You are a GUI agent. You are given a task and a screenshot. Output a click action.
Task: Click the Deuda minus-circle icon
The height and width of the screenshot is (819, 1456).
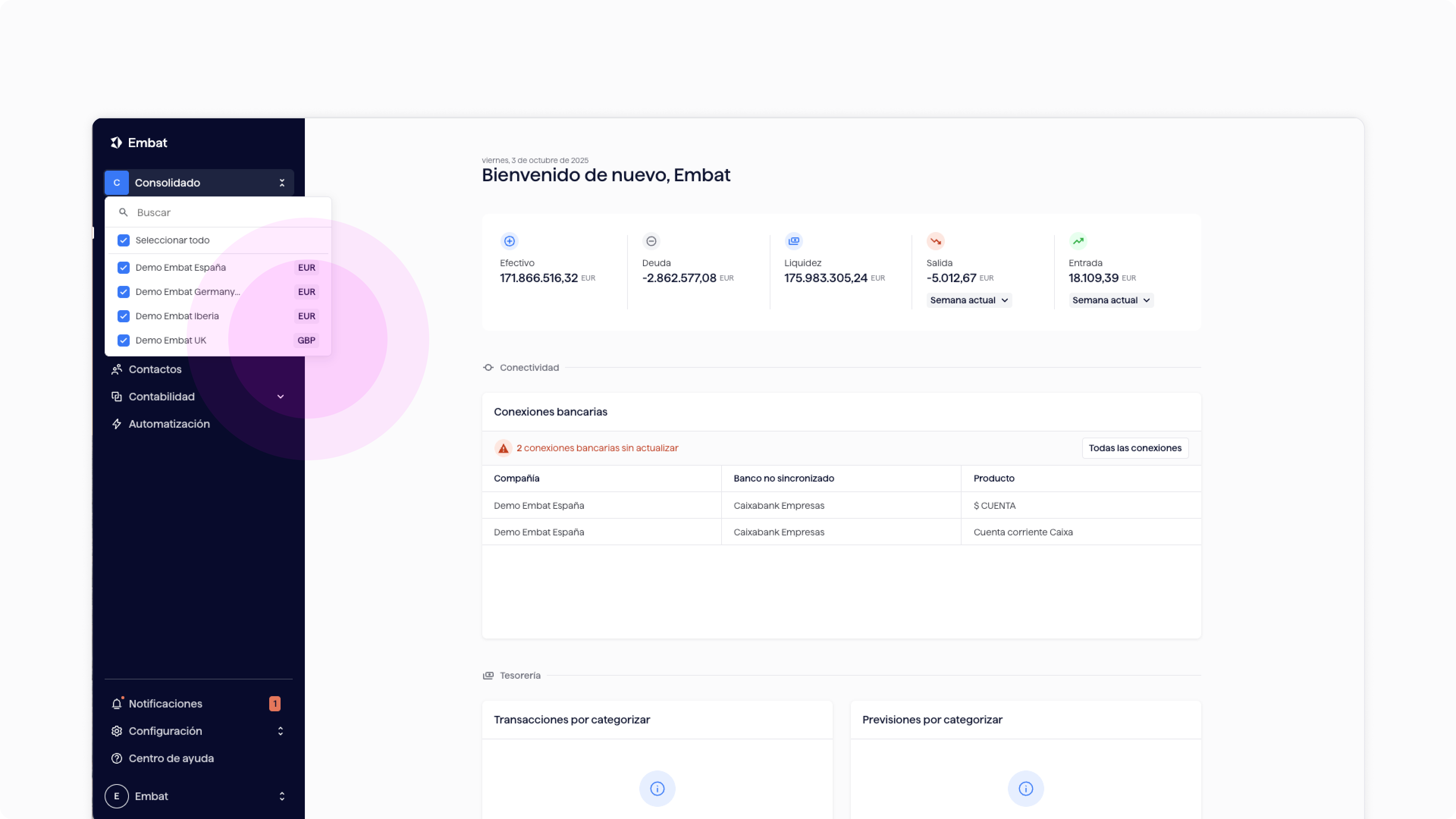click(651, 242)
